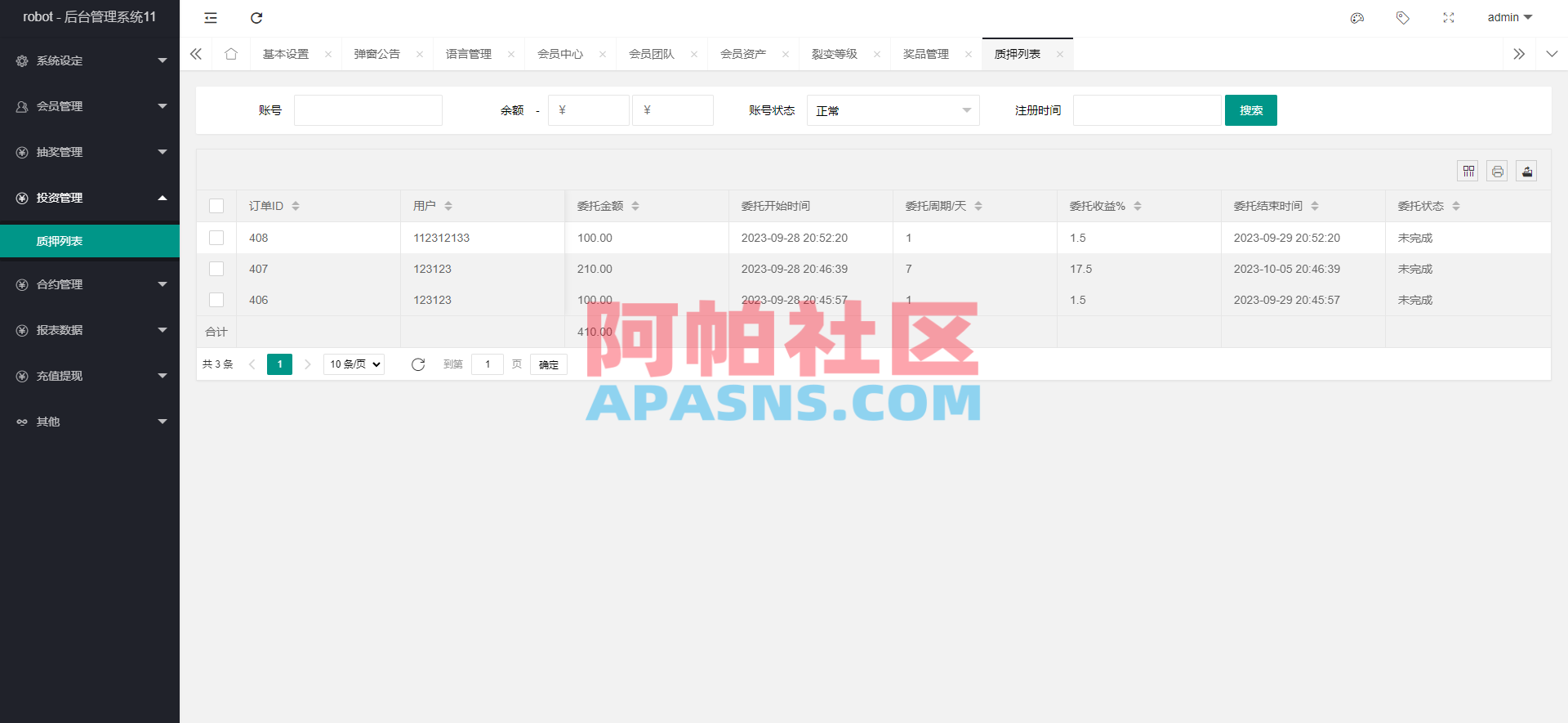
Task: Open the 10 条/页 page size dropdown
Action: [x=354, y=364]
